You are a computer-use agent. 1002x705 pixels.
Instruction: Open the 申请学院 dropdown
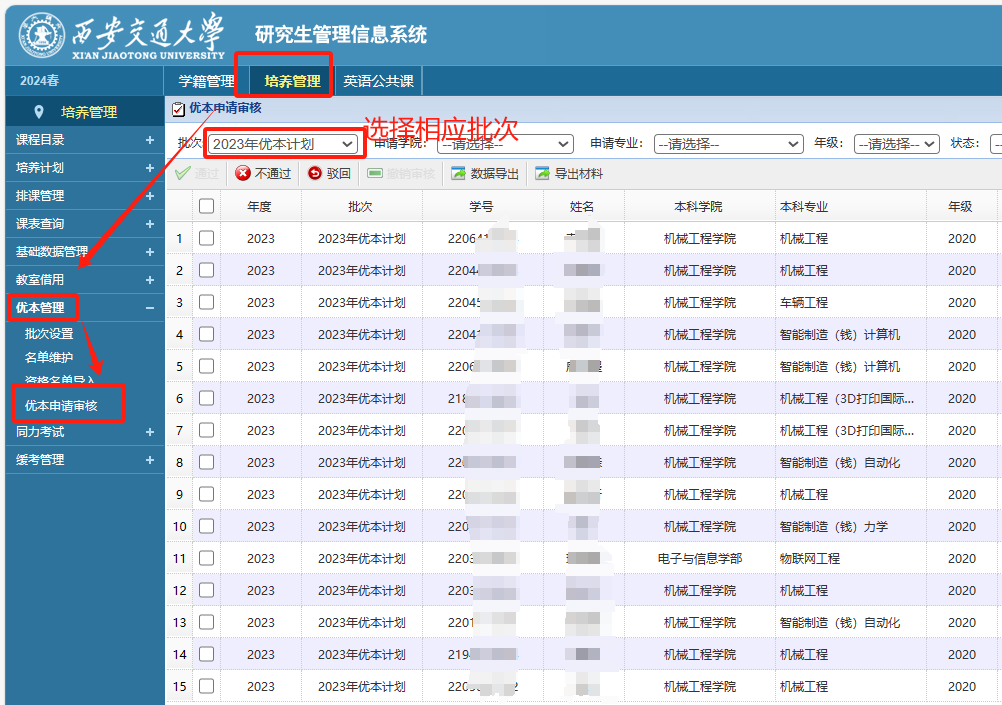[505, 144]
